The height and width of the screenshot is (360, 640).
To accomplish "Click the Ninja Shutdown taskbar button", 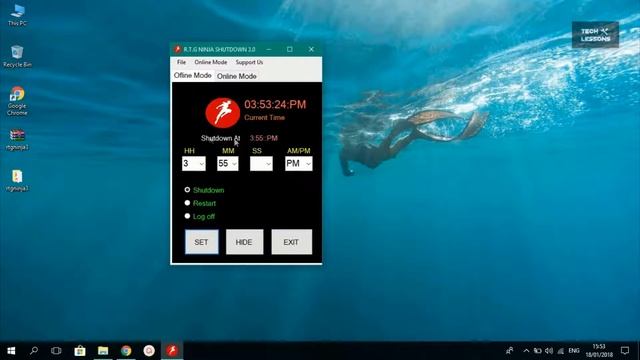I will tap(172, 351).
